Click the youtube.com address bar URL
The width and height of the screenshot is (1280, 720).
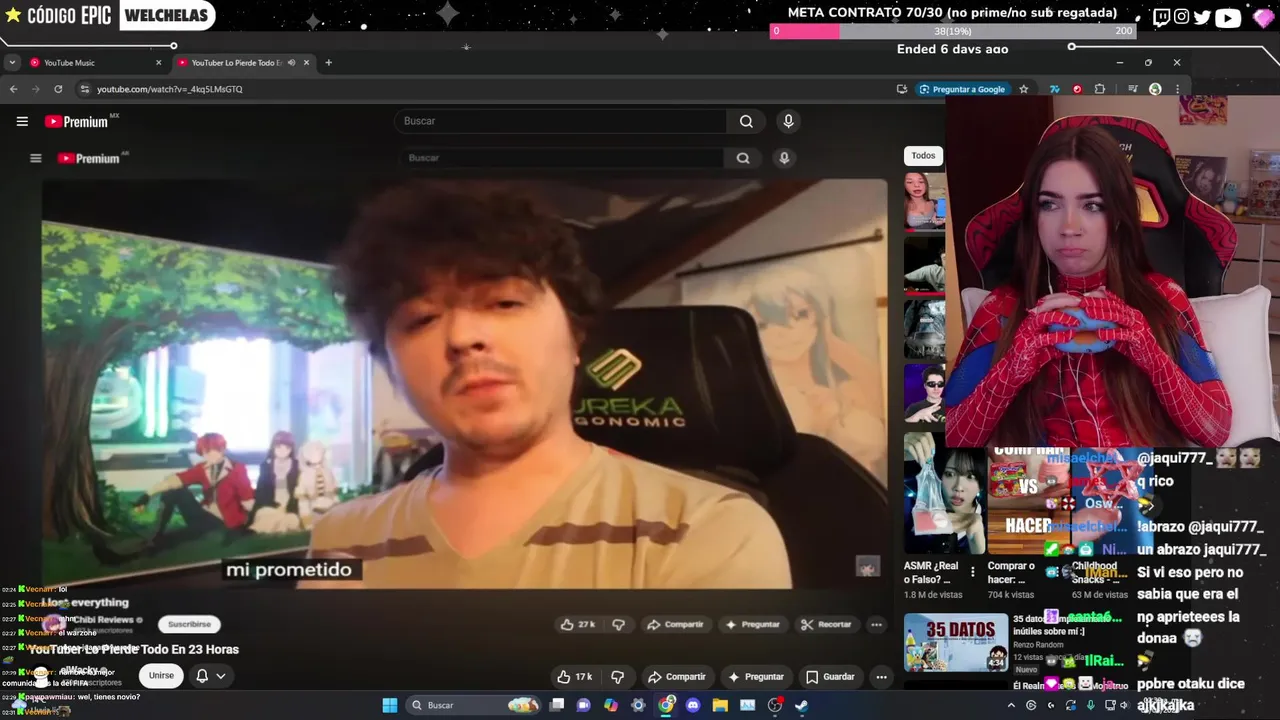(x=170, y=89)
